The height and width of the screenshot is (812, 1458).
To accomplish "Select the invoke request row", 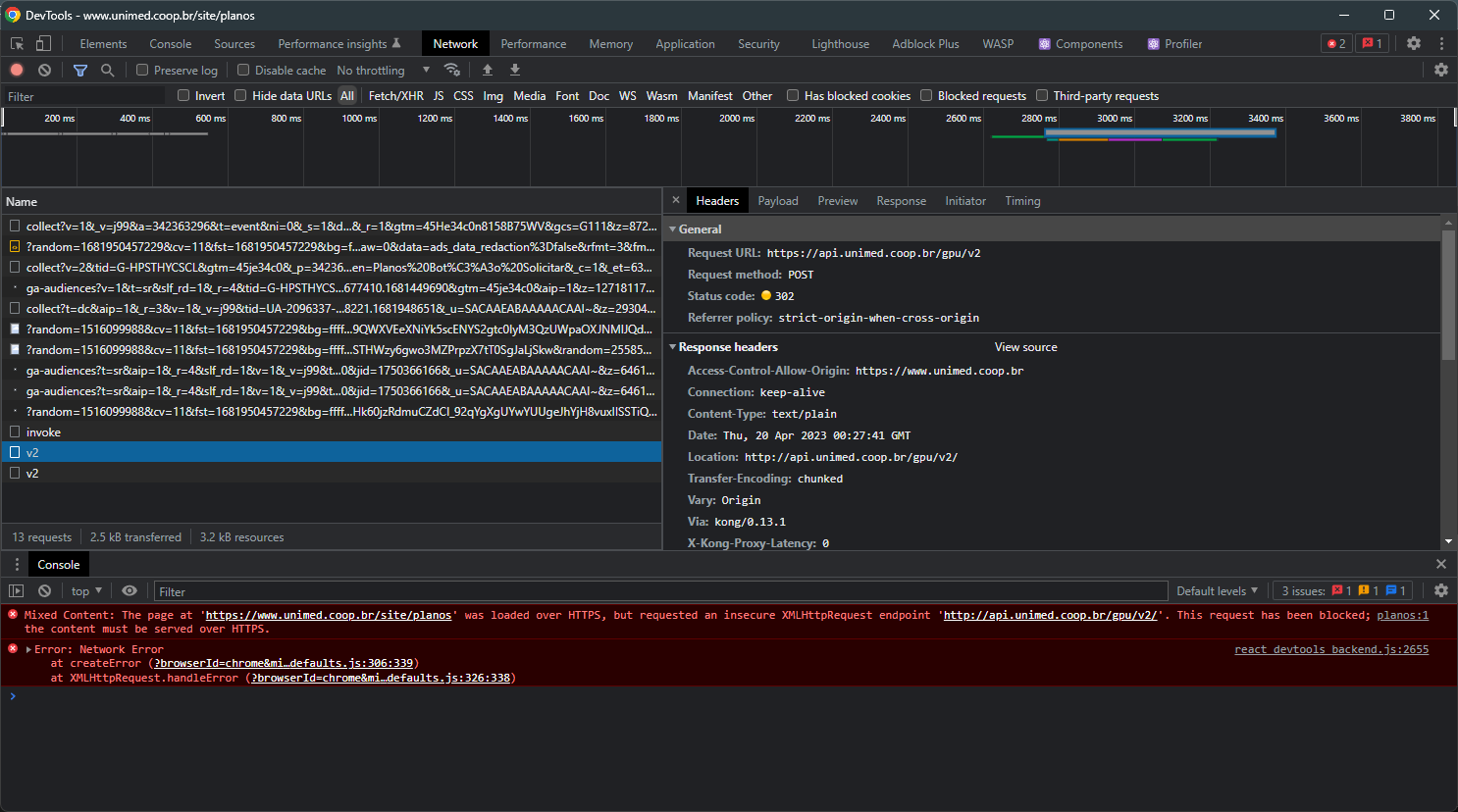I will coord(332,431).
